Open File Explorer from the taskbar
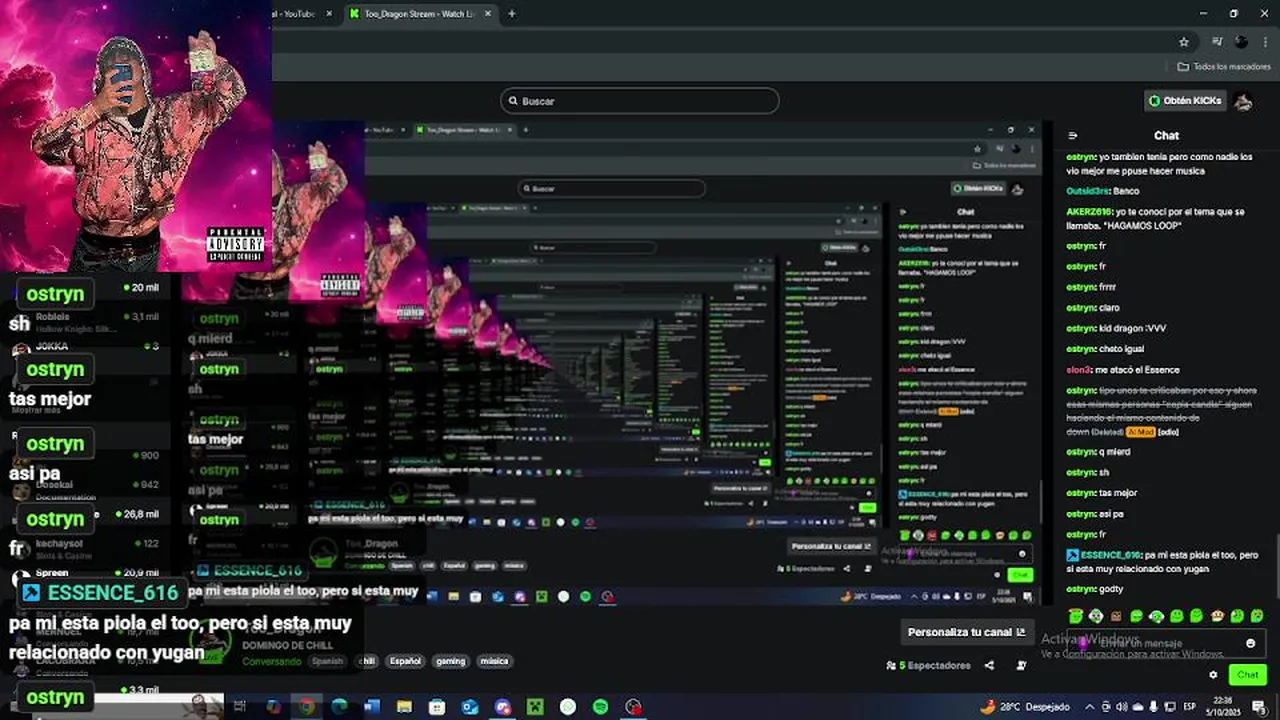Screen dimensions: 1280x720 tap(404, 706)
